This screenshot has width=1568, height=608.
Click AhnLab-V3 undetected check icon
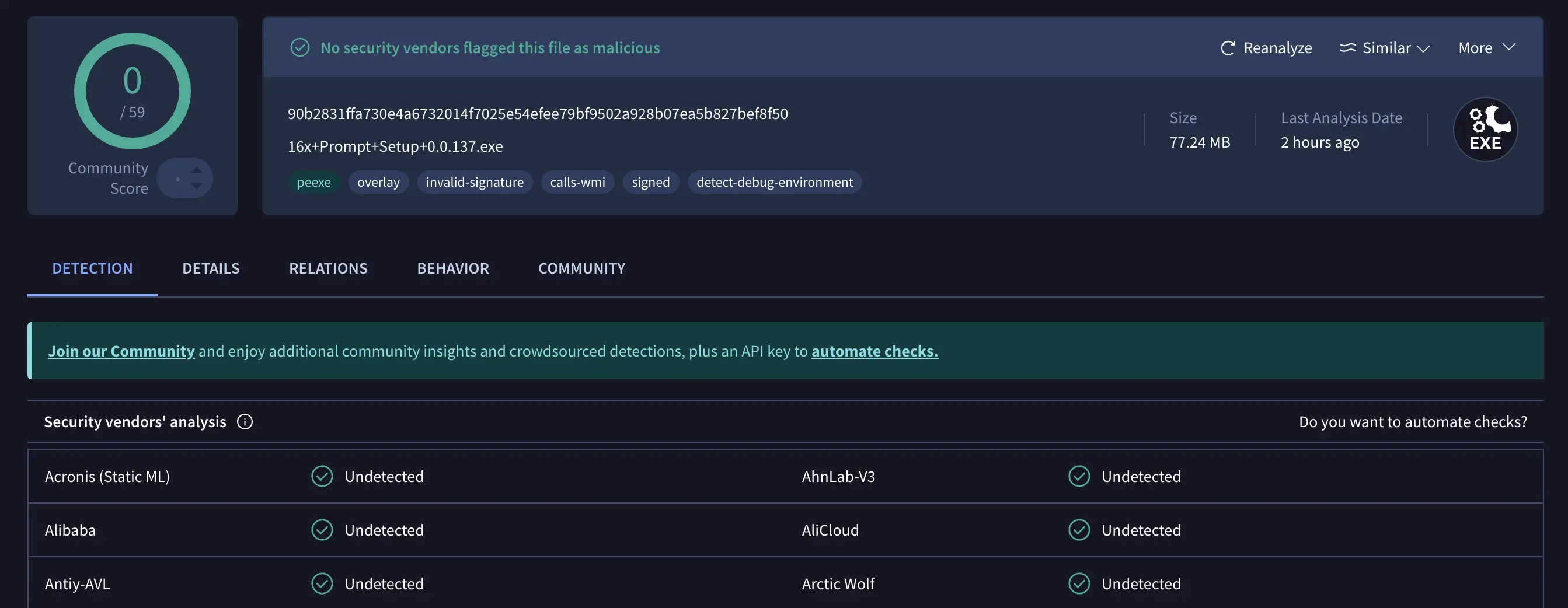pos(1079,477)
